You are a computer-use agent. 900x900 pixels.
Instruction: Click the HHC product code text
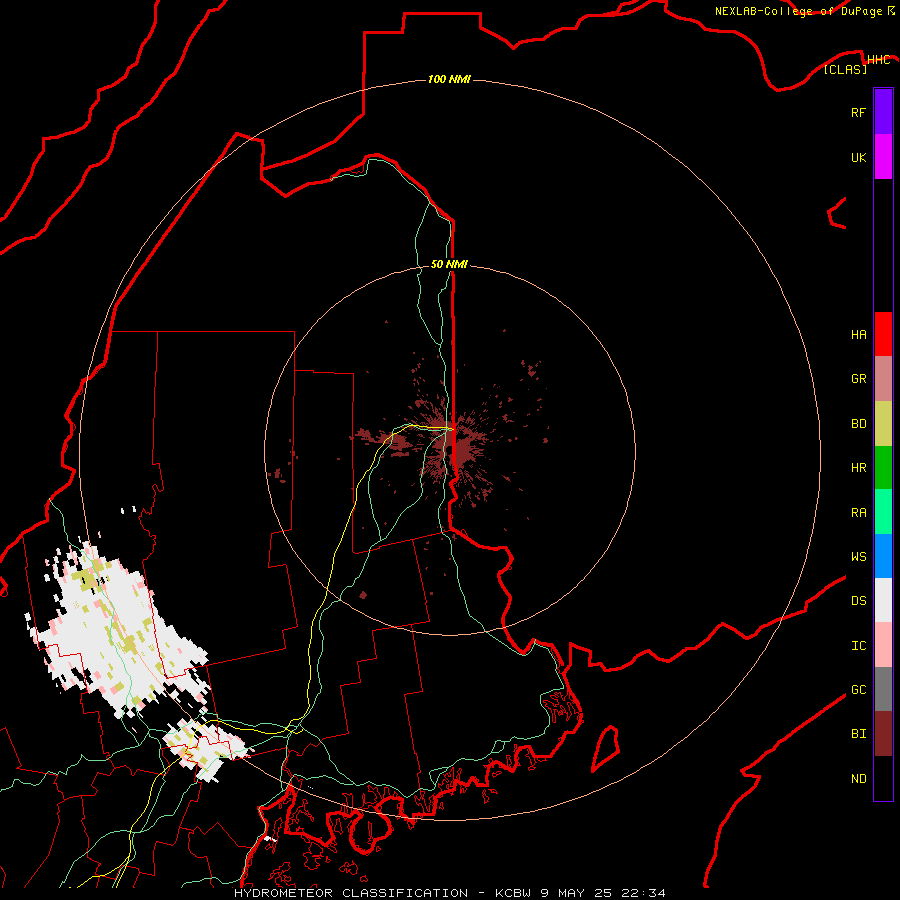pos(879,60)
